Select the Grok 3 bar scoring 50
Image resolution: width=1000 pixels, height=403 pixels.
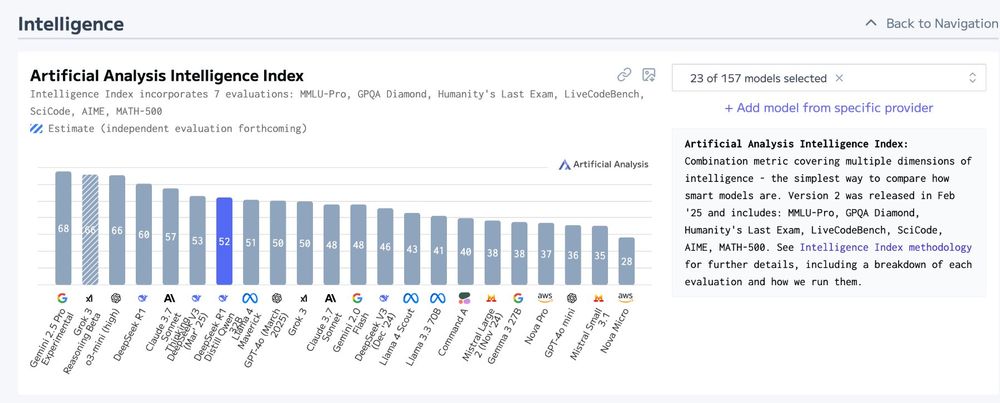304,243
